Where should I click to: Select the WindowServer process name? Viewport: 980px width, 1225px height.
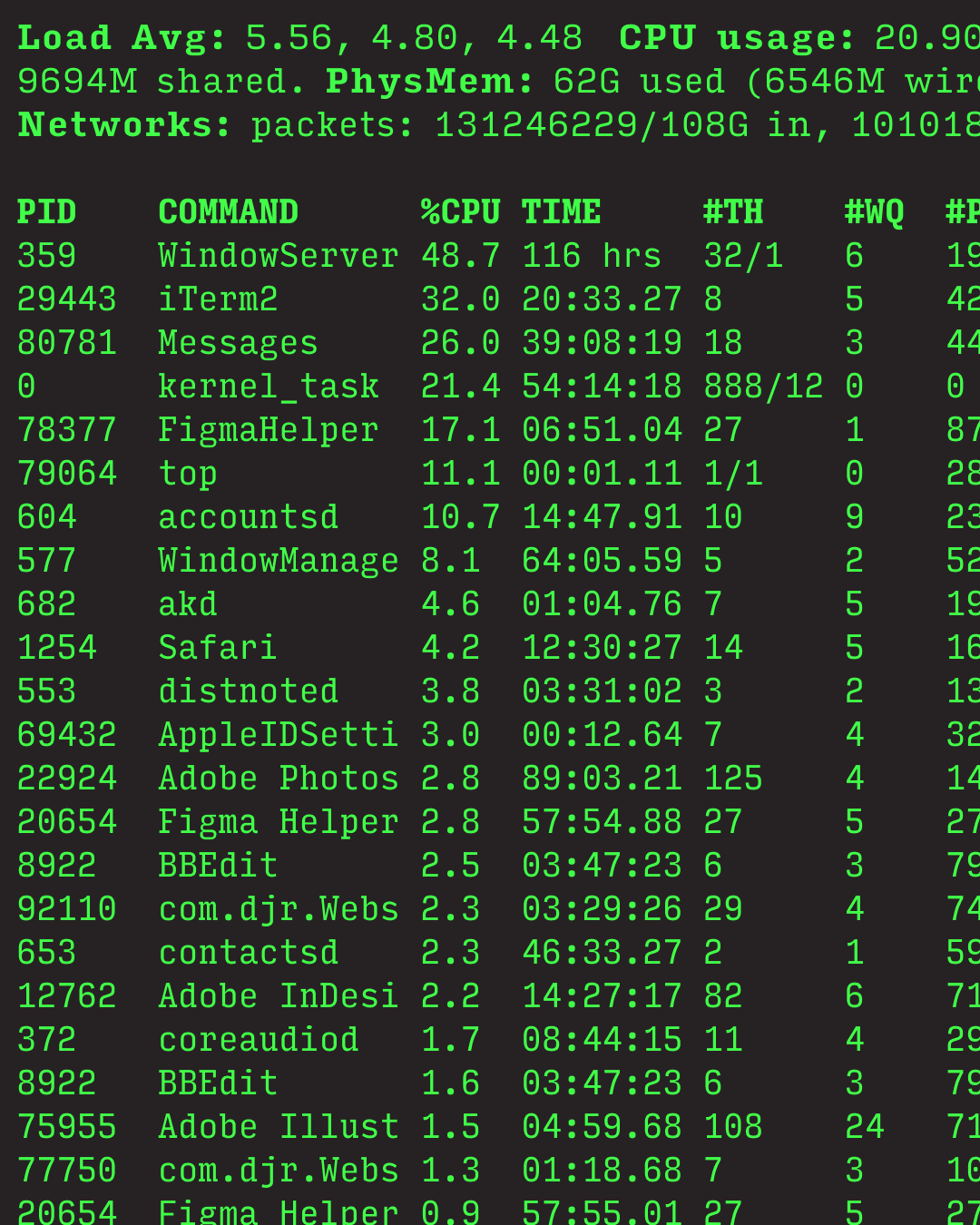click(x=278, y=256)
